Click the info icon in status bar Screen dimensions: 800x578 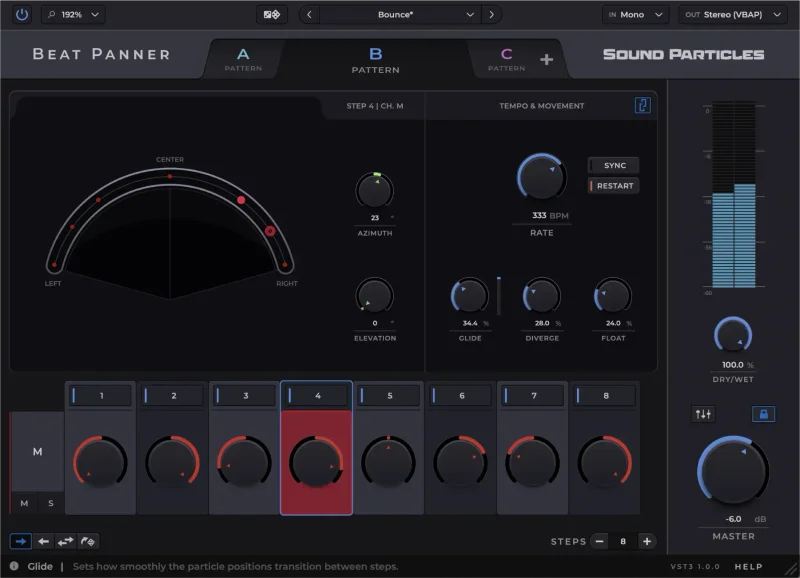click(x=14, y=566)
